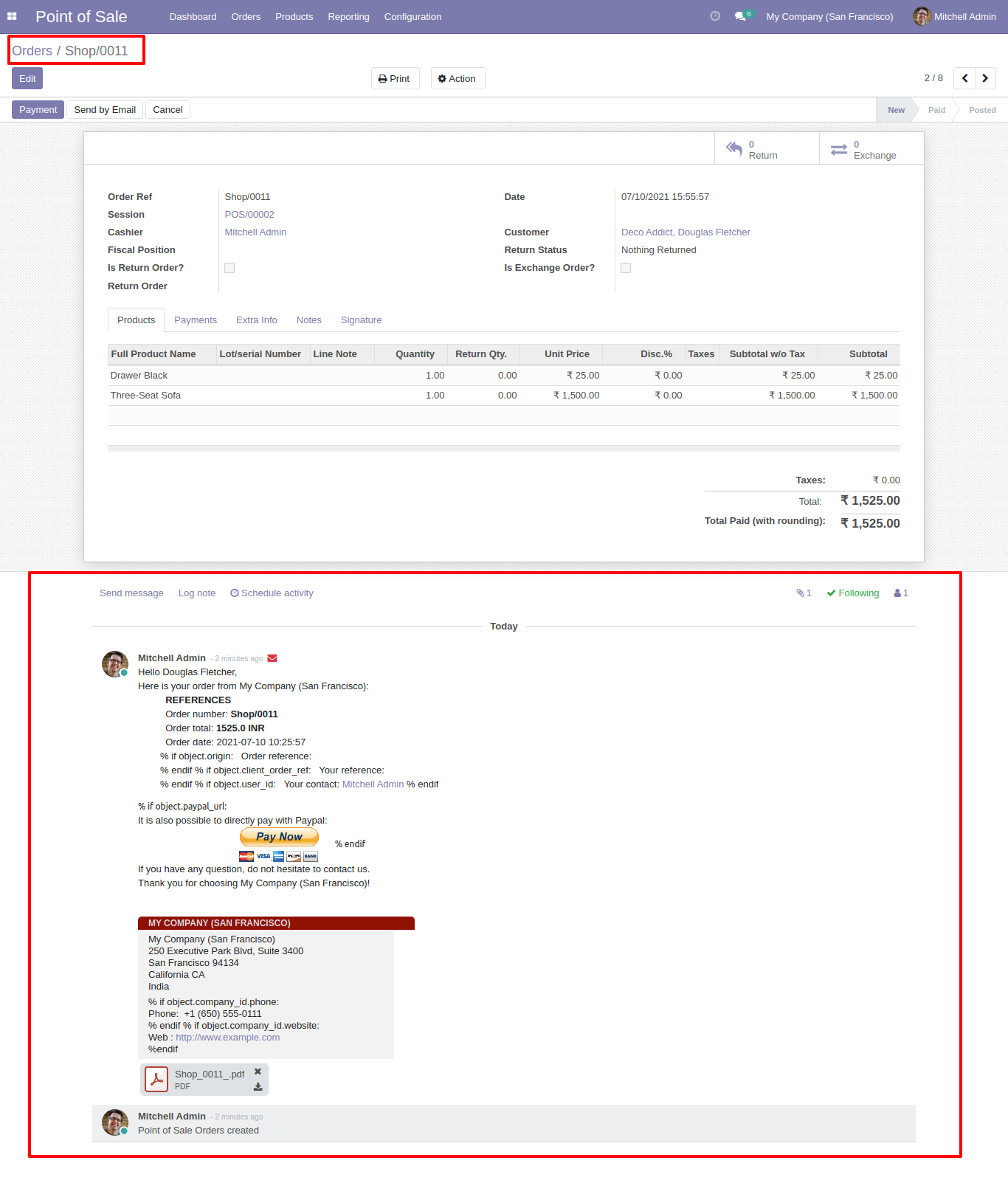Open the Action dropdown
This screenshot has width=1008, height=1180.
458,79
